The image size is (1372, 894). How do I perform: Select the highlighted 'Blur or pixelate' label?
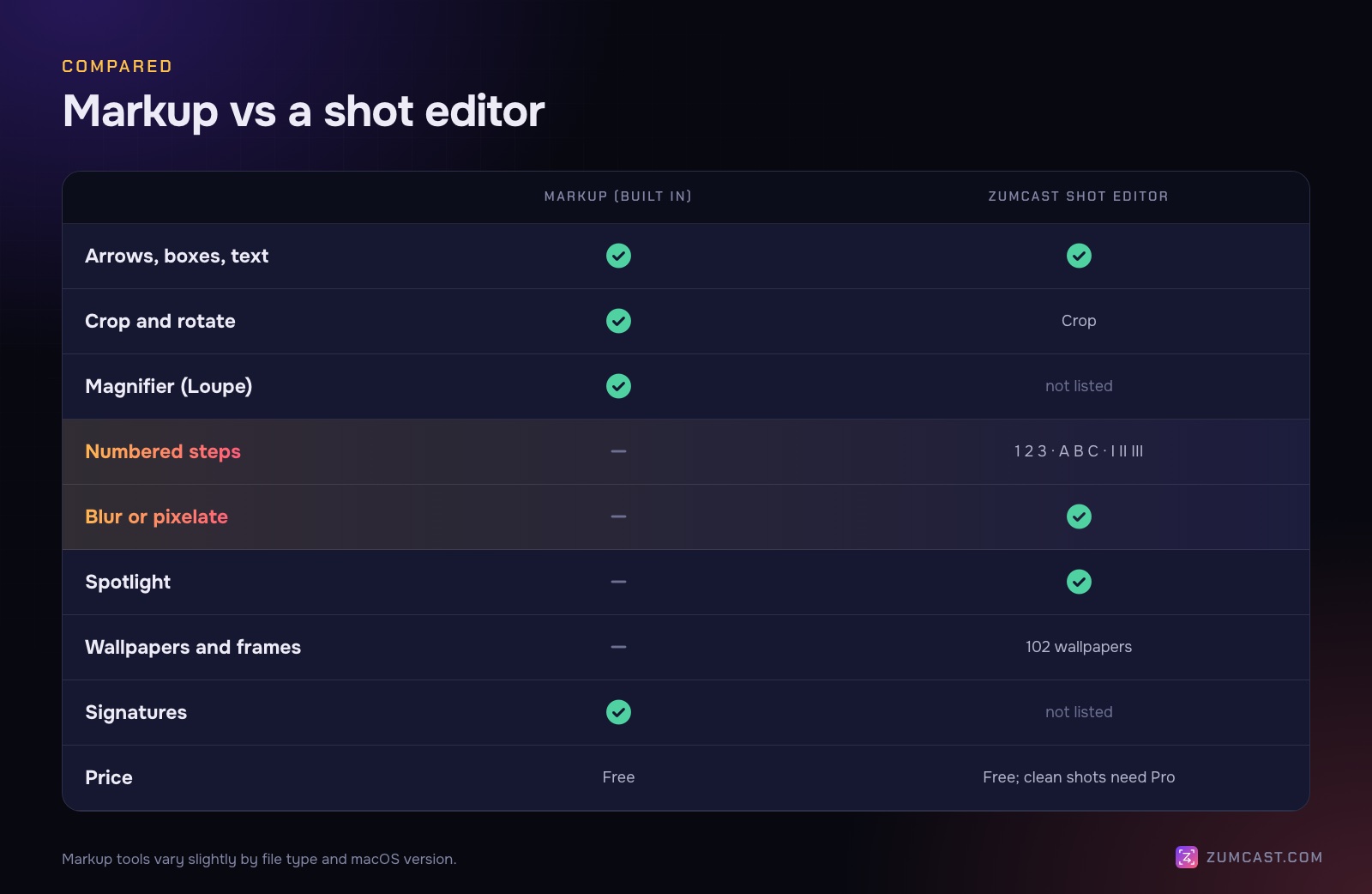click(x=157, y=516)
